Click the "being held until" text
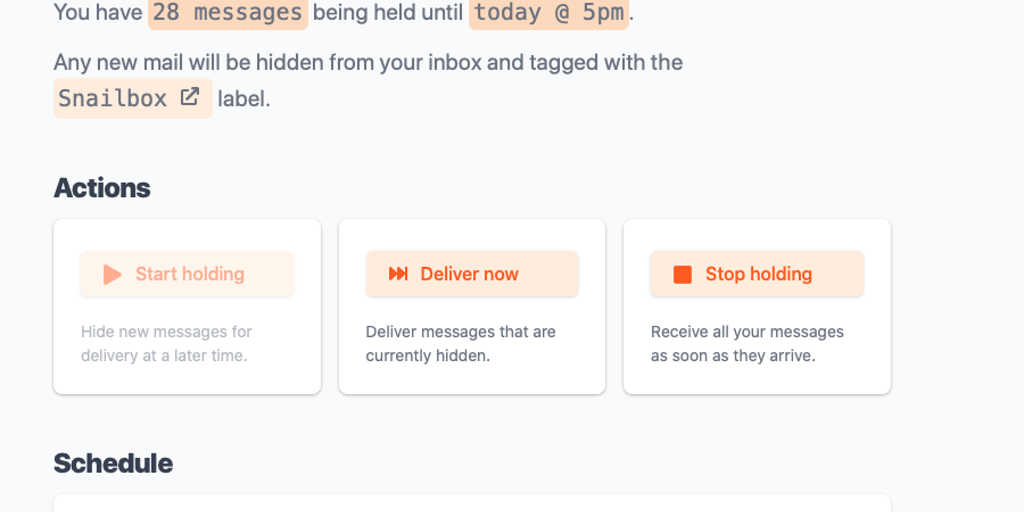The height and width of the screenshot is (512, 1024). pyautogui.click(x=388, y=13)
